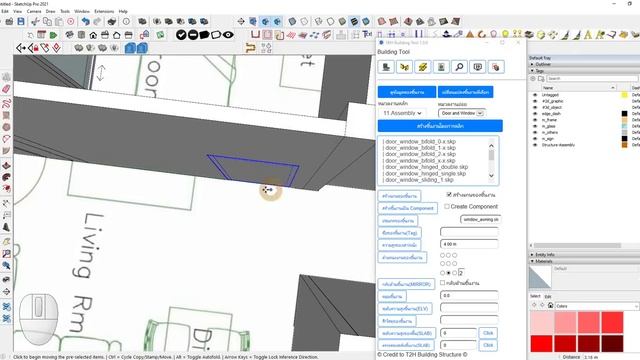The width and height of the screenshot is (640, 360).
Task: Click the butterfly icon button in Building Tool
Action: [404, 67]
